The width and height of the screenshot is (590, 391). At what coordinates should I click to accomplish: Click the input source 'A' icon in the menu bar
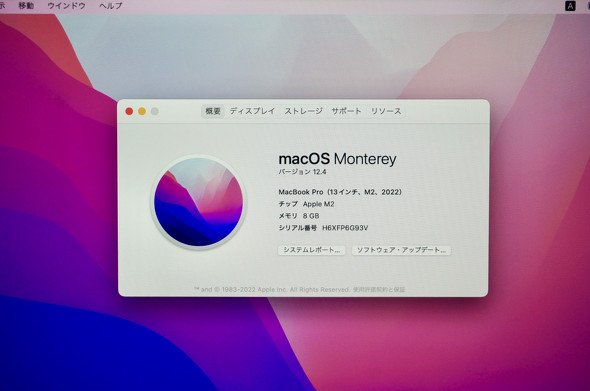click(x=570, y=6)
